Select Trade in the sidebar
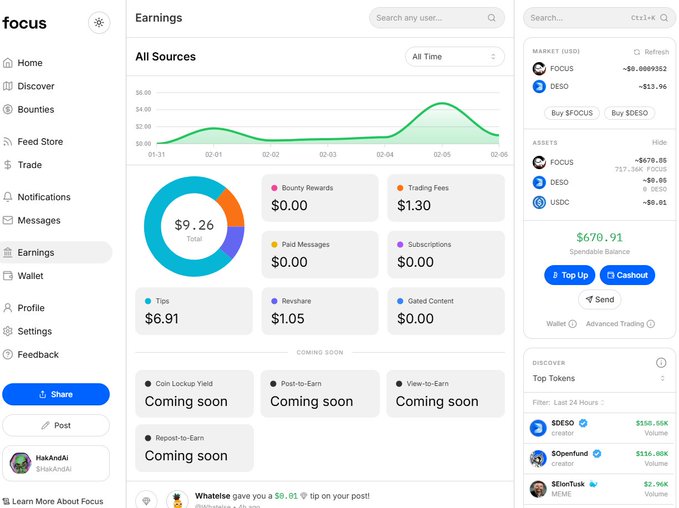The height and width of the screenshot is (508, 679). (29, 165)
